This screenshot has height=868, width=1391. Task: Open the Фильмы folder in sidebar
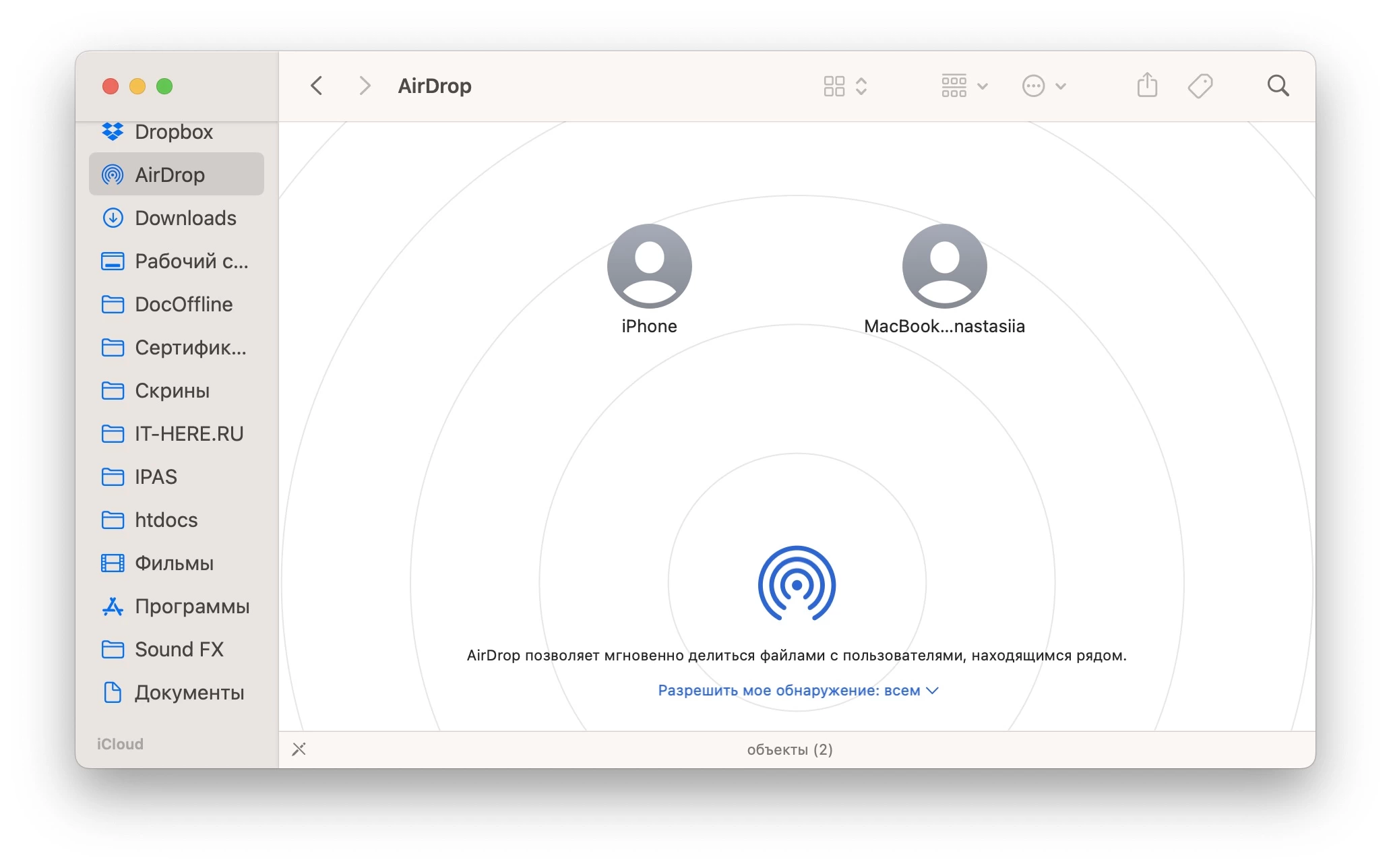175,563
